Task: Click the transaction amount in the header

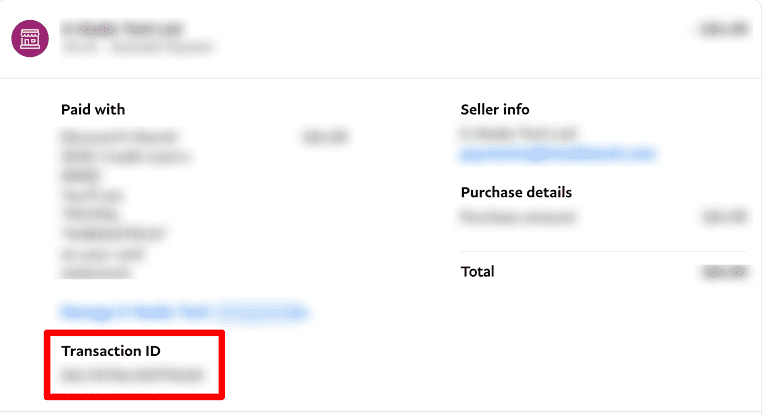Action: pos(725,30)
